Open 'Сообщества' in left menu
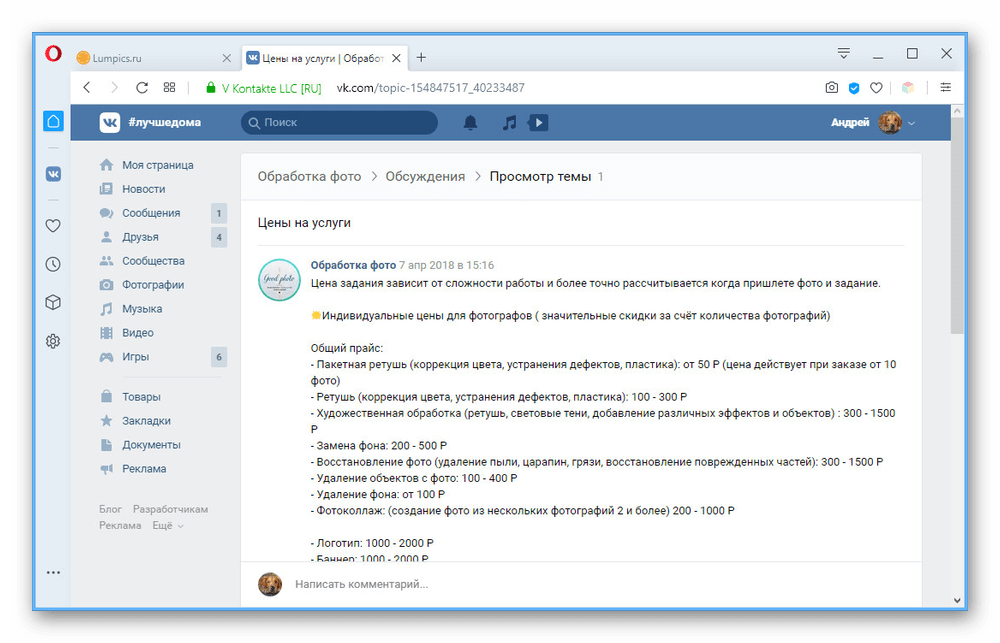Viewport: 1000px width, 643px height. click(x=153, y=261)
